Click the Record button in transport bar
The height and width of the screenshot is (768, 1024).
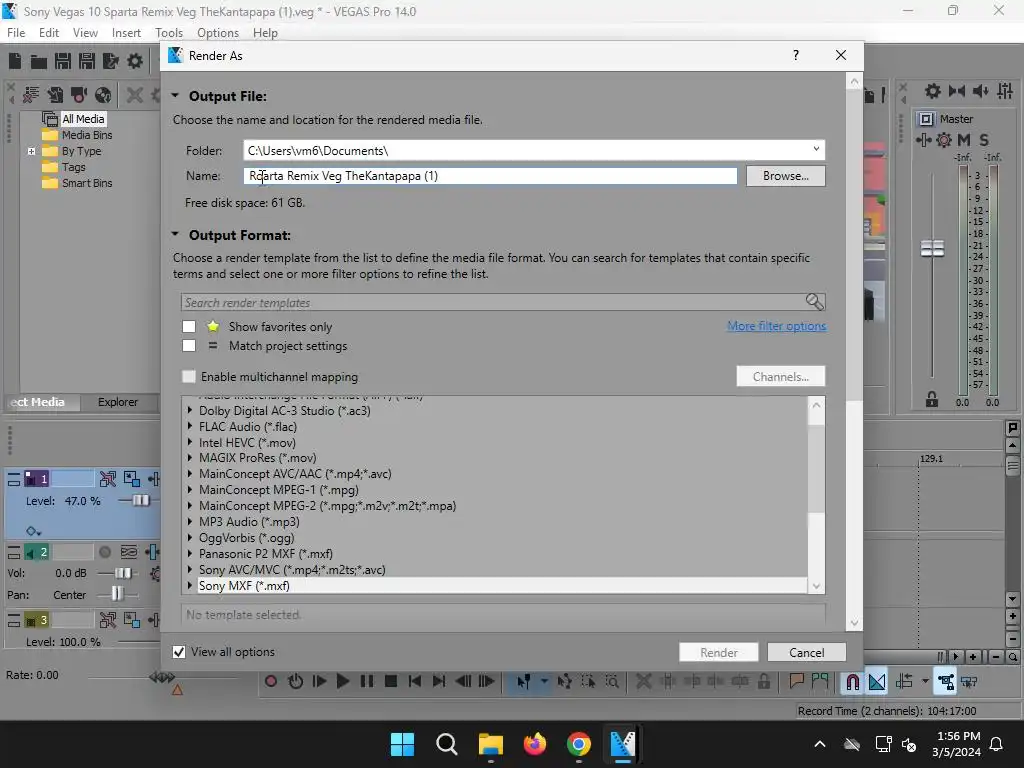(270, 681)
